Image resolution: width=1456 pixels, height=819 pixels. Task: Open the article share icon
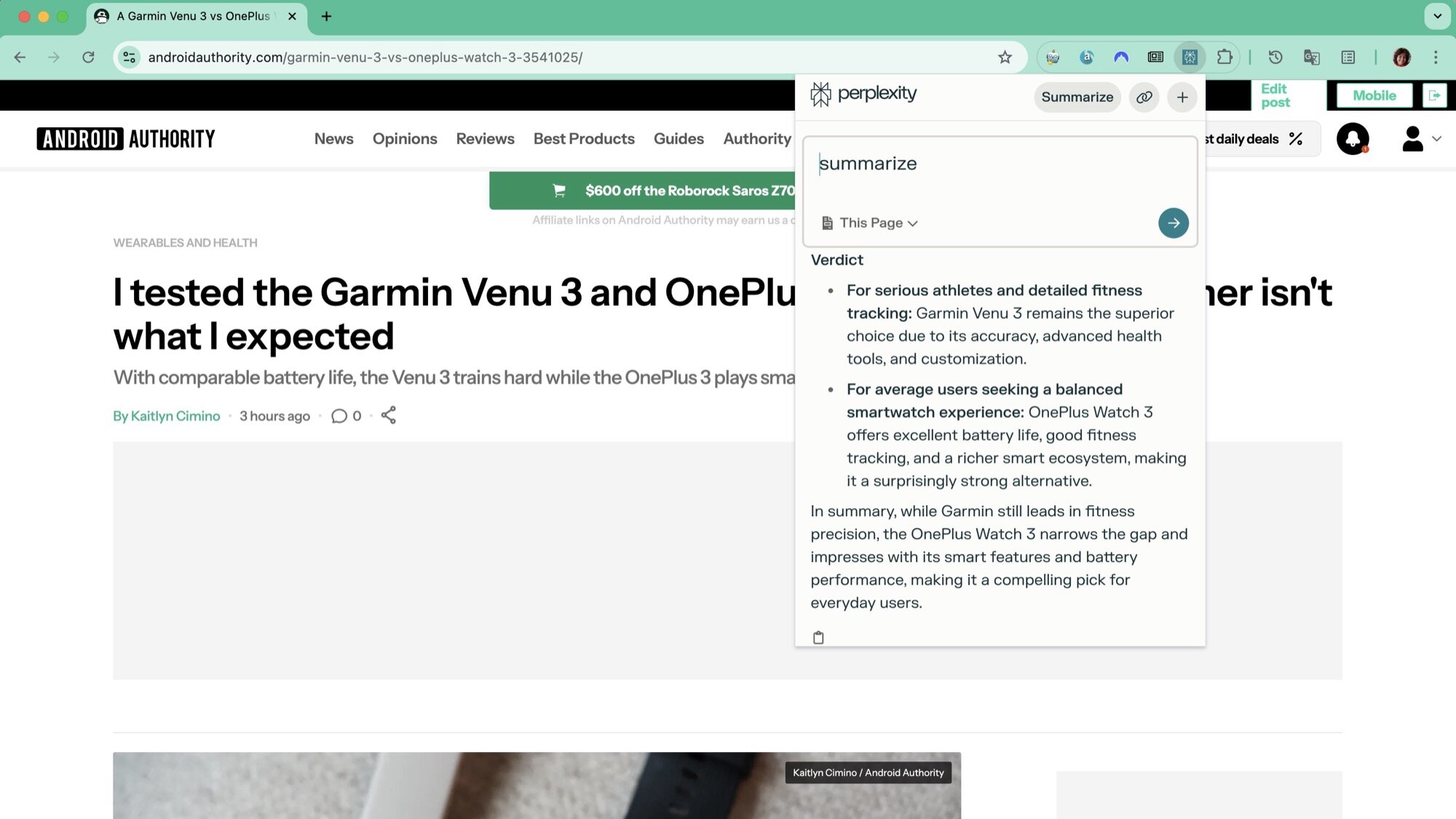(389, 416)
